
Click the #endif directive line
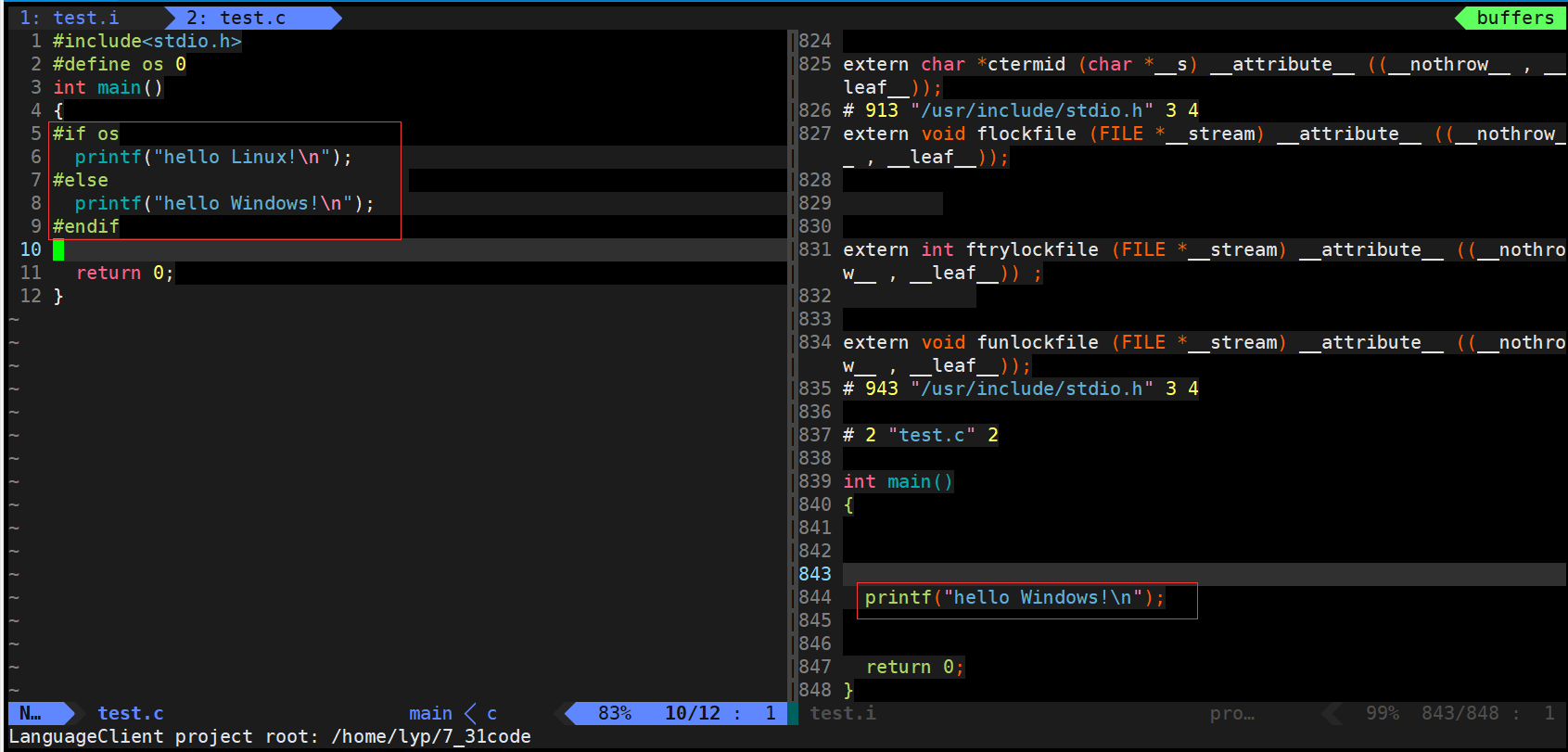point(85,226)
